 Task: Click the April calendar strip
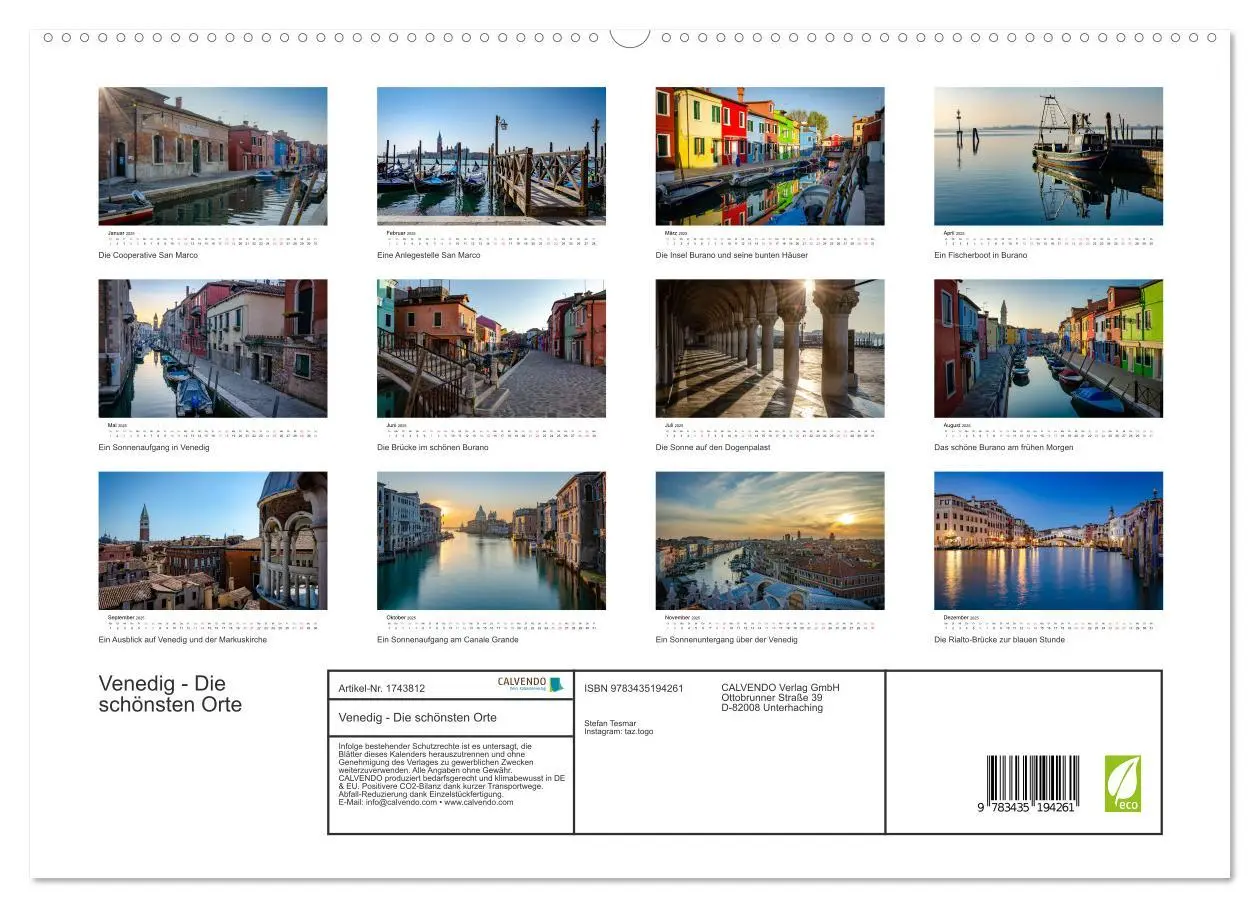click(1048, 239)
